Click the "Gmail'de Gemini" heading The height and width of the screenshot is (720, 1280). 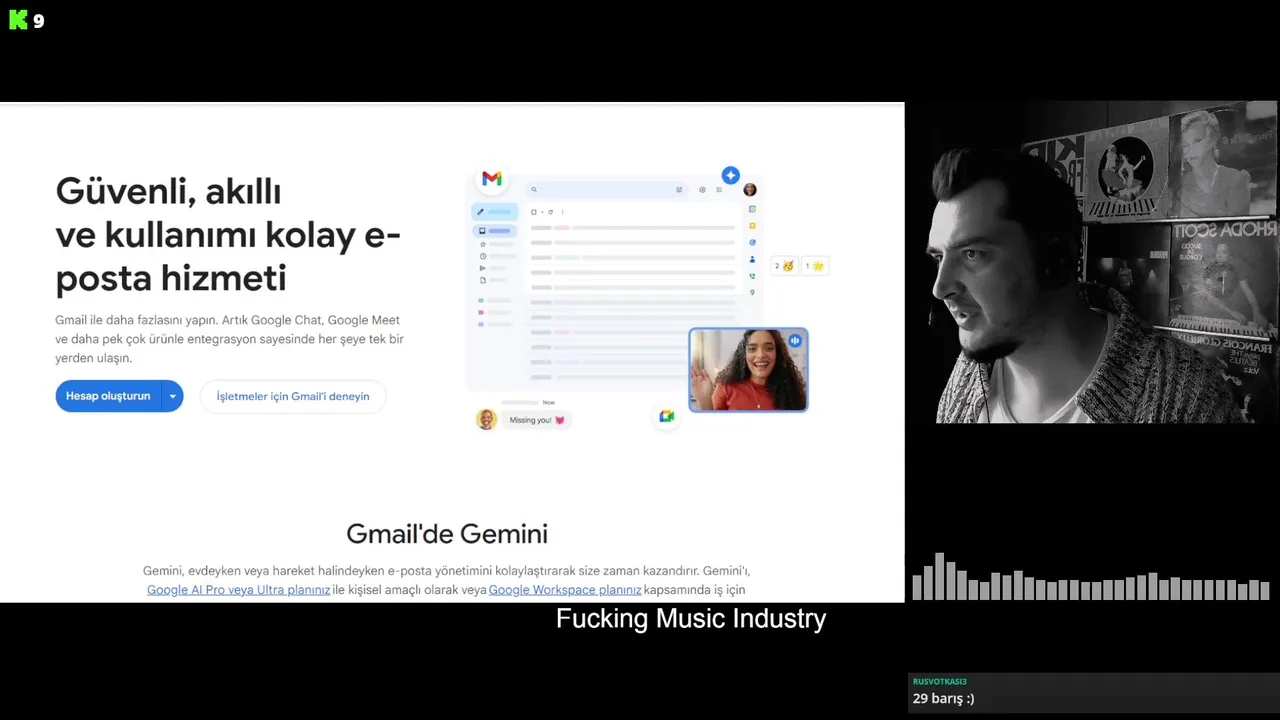pos(447,533)
